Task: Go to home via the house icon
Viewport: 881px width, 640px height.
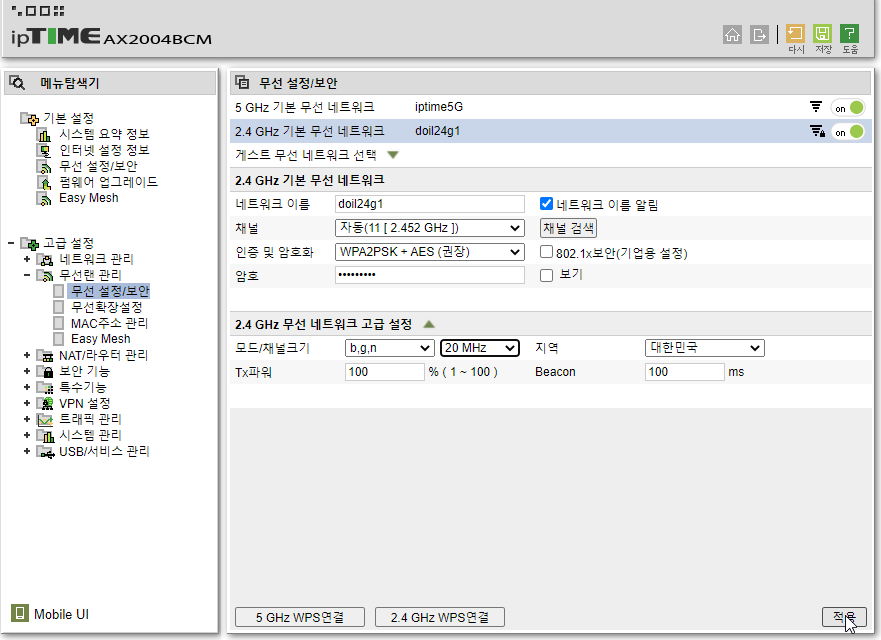Action: click(732, 35)
